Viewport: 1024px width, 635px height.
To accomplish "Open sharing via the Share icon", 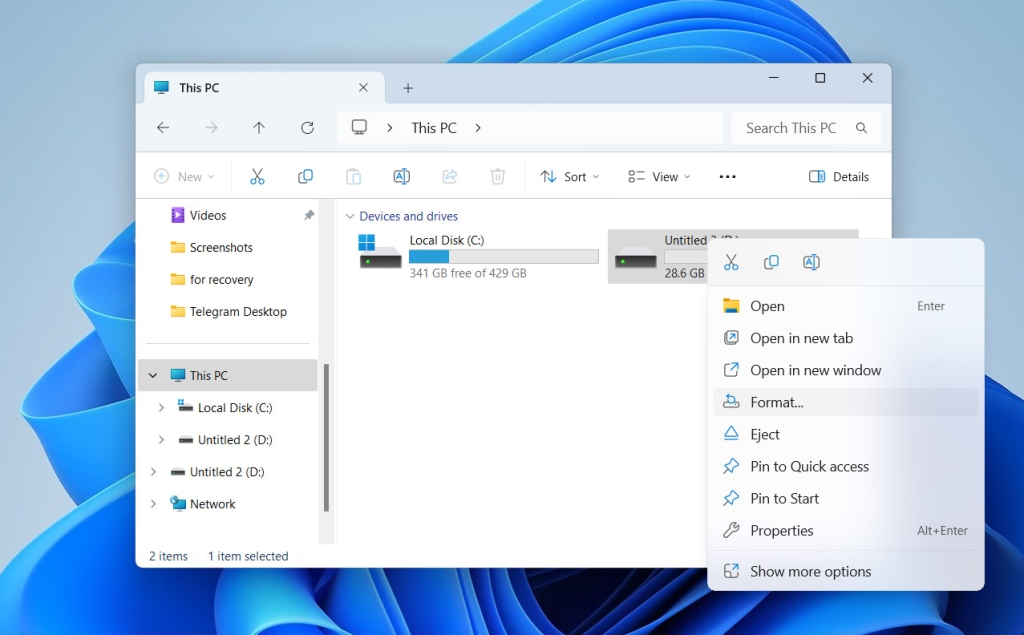I will [449, 176].
